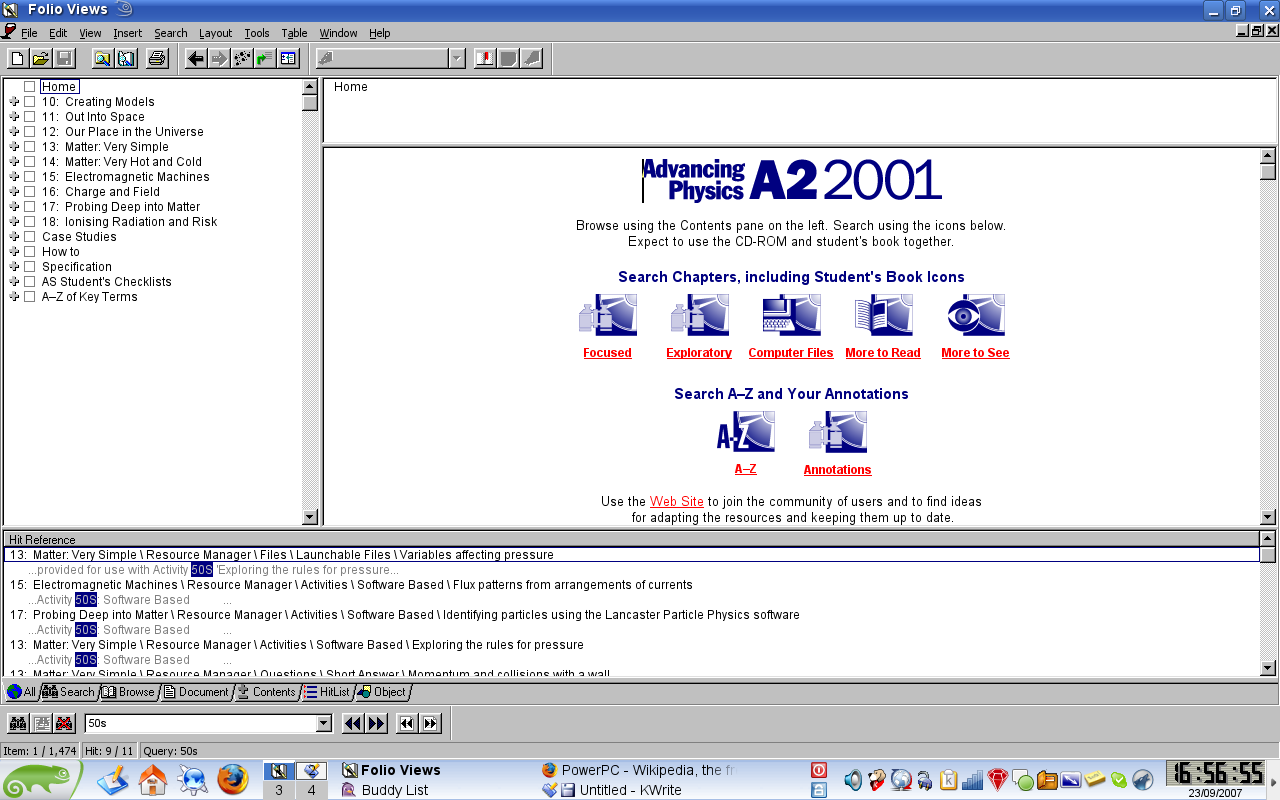Viewport: 1280px width, 800px height.
Task: Expand the AS Student's Checklists node
Action: click(x=14, y=282)
